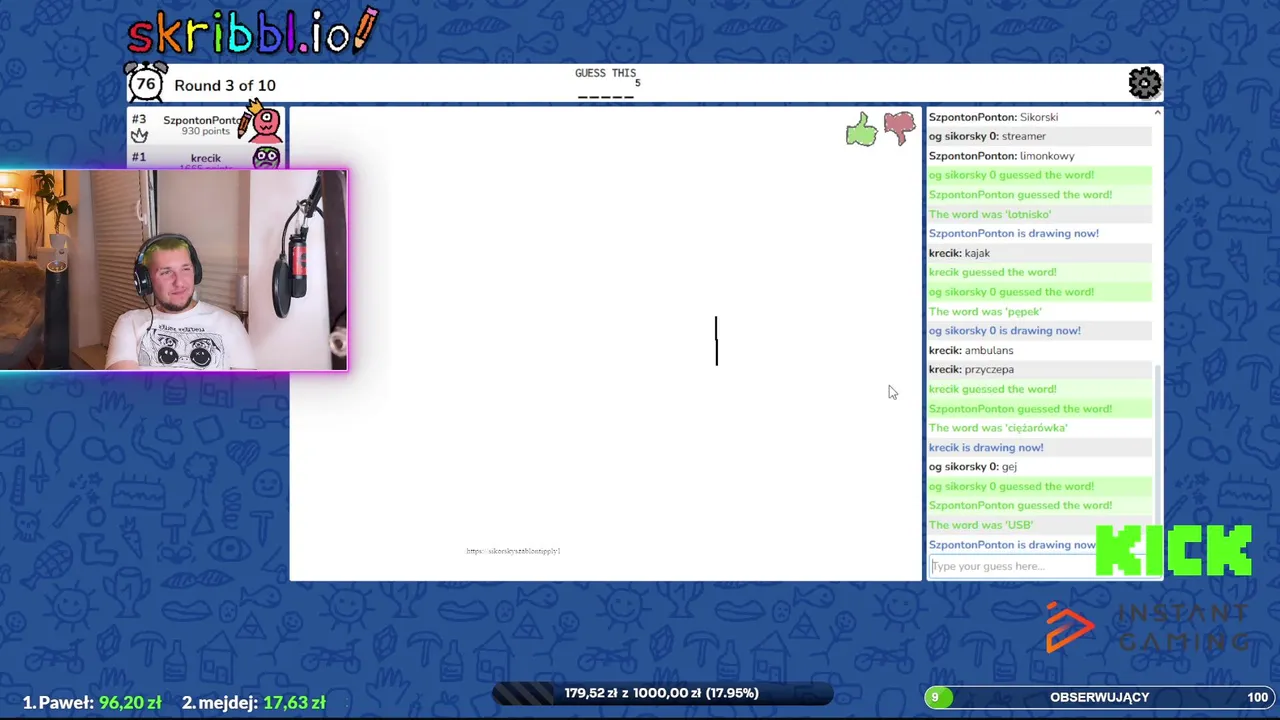Click the alarm clock timer icon
The height and width of the screenshot is (720, 1280).
pyautogui.click(x=146, y=83)
